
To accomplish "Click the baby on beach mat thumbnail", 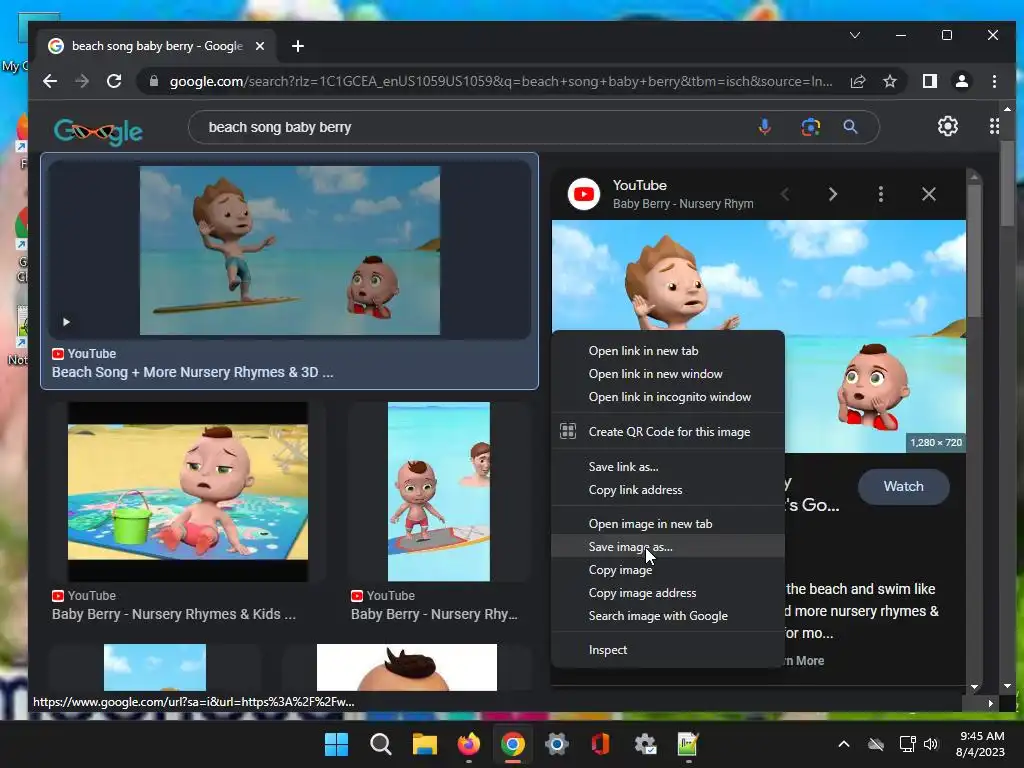I will (x=188, y=492).
